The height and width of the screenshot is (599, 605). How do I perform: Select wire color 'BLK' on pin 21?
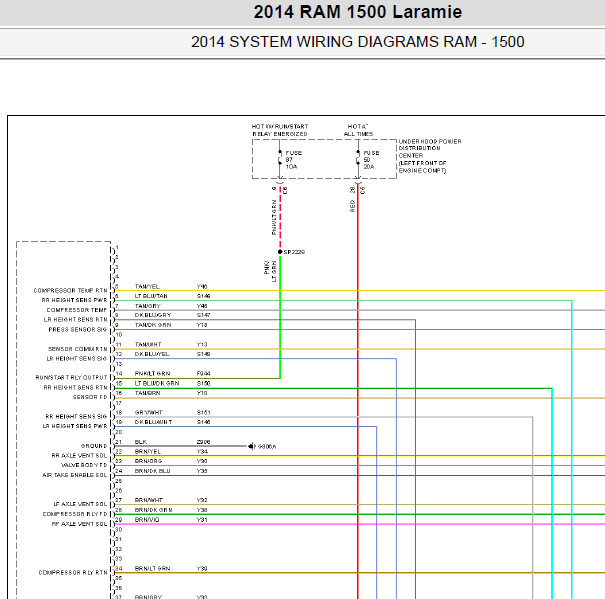click(141, 442)
